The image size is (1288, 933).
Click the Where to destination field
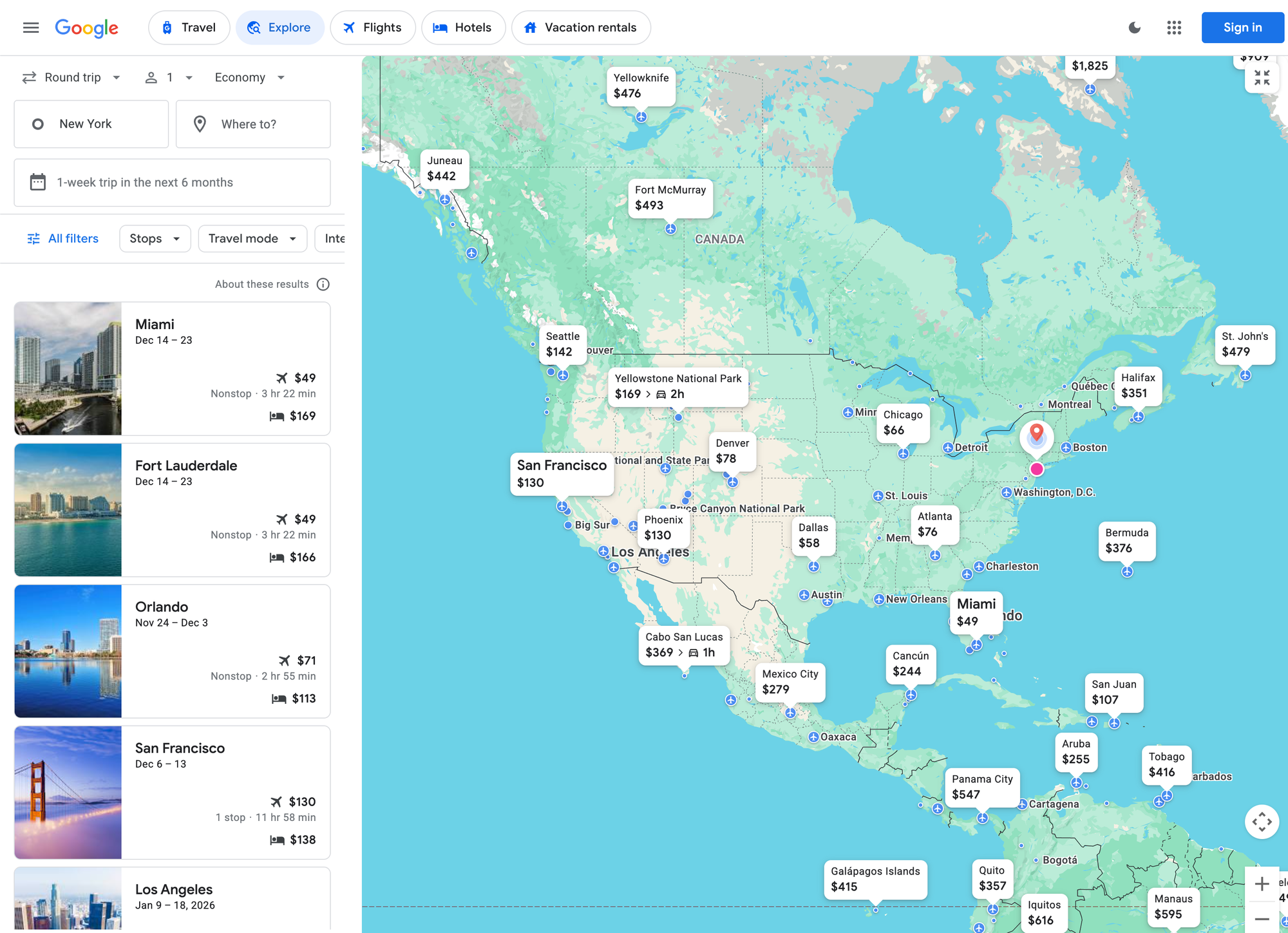coord(253,124)
